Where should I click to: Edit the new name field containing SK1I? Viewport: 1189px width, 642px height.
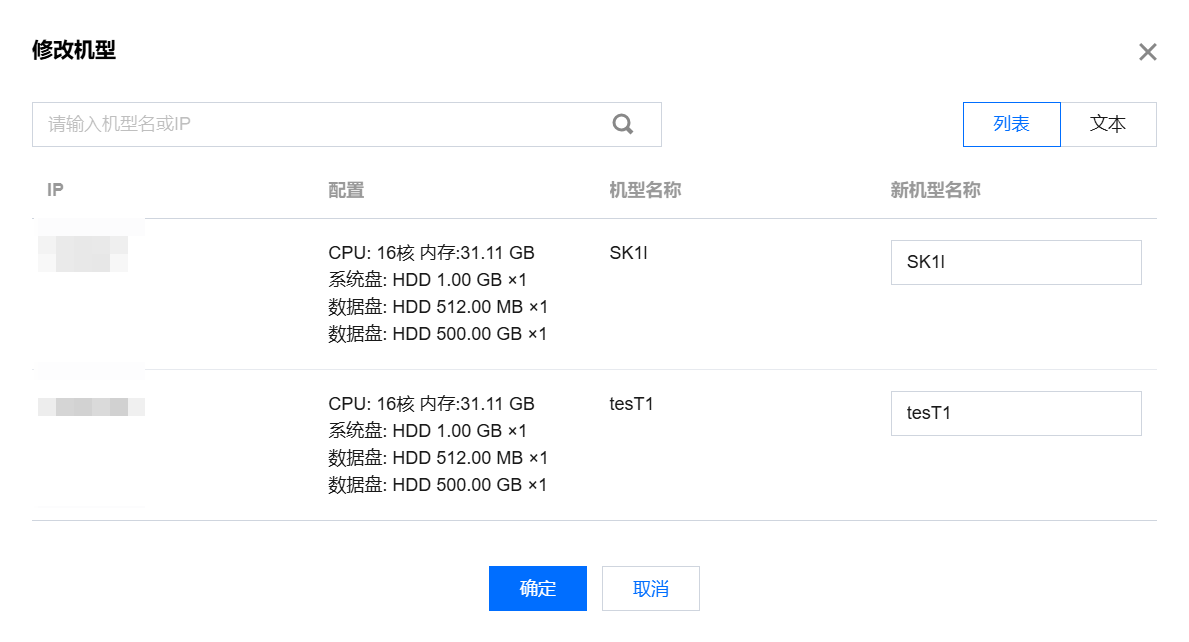1015,262
